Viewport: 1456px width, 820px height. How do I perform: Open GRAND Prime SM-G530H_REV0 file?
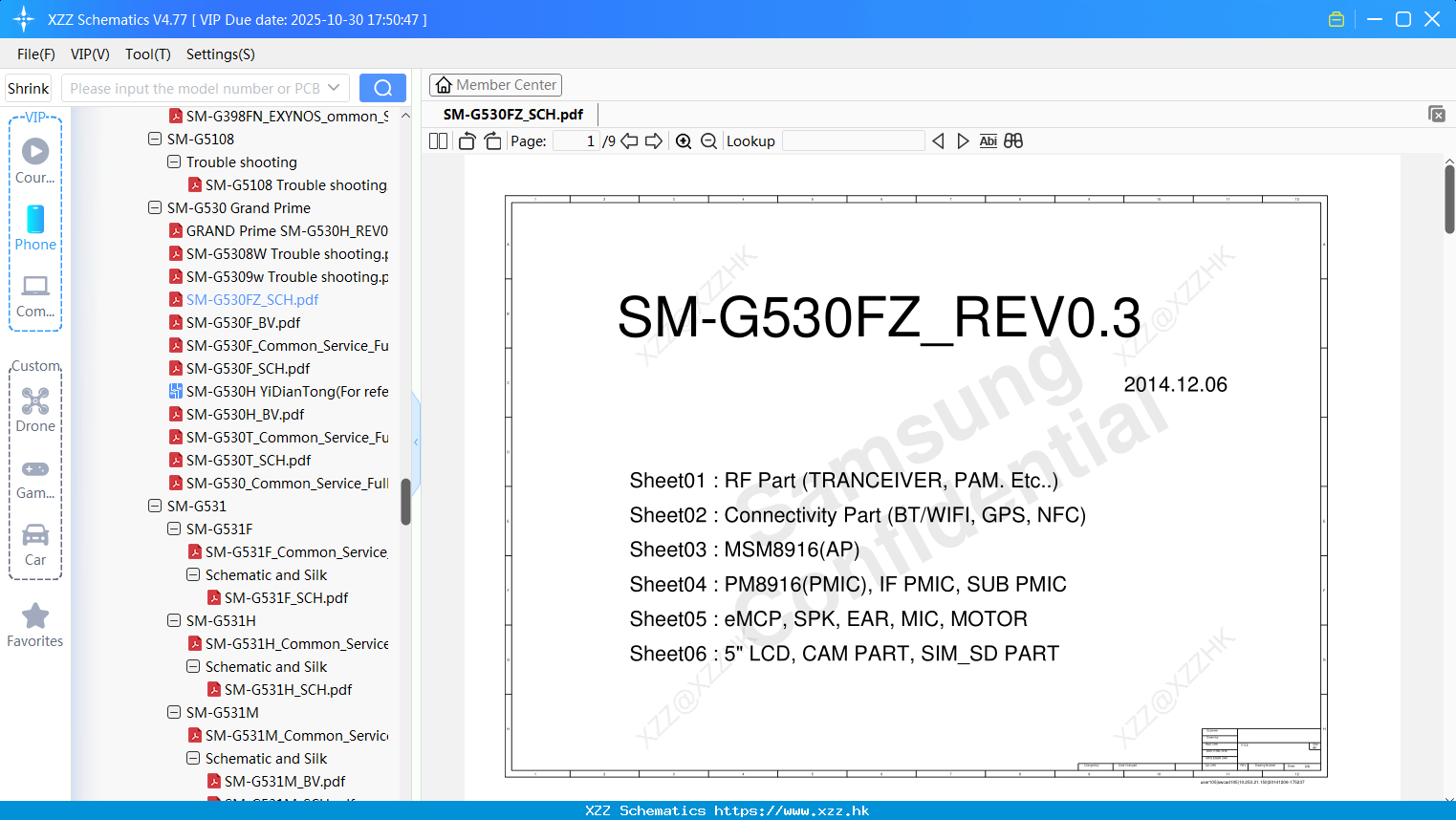click(278, 230)
